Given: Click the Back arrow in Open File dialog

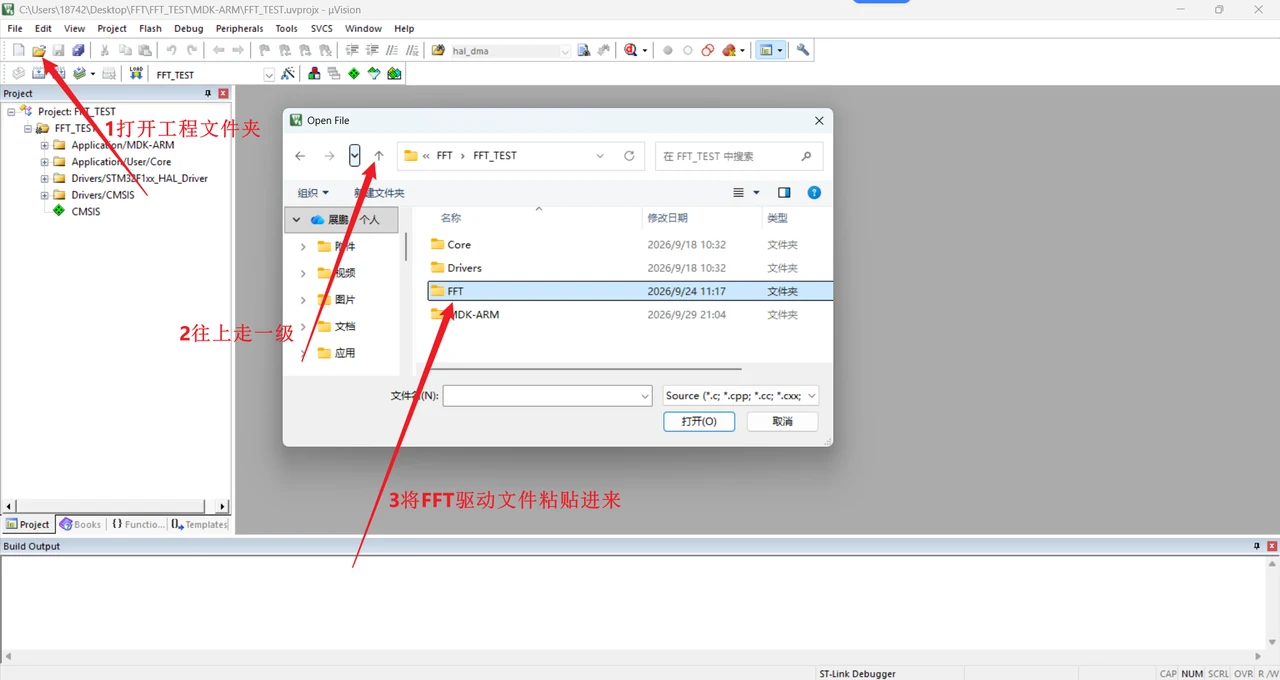Looking at the screenshot, I should pos(300,156).
